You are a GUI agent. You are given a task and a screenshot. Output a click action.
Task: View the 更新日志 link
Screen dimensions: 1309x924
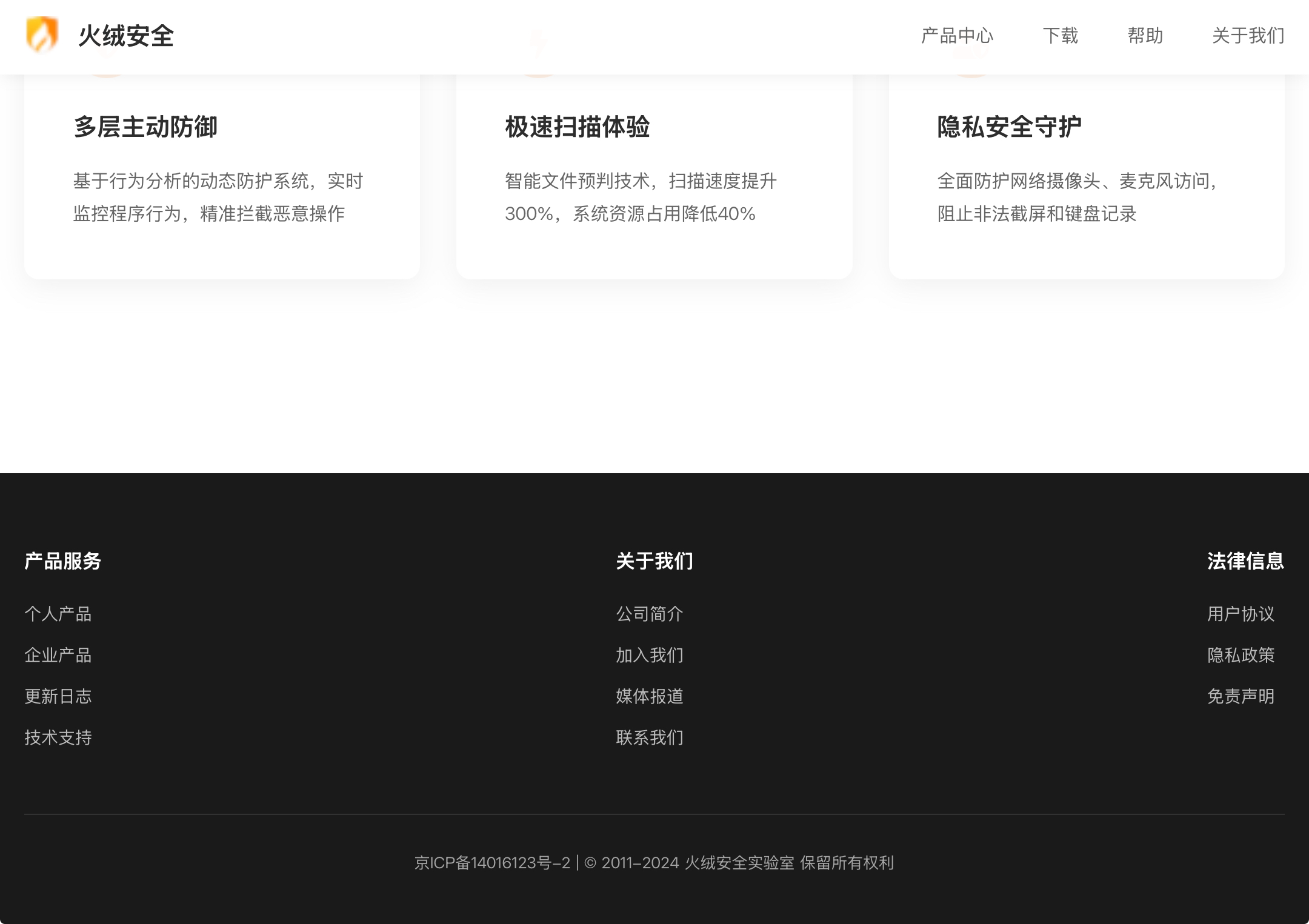58,696
